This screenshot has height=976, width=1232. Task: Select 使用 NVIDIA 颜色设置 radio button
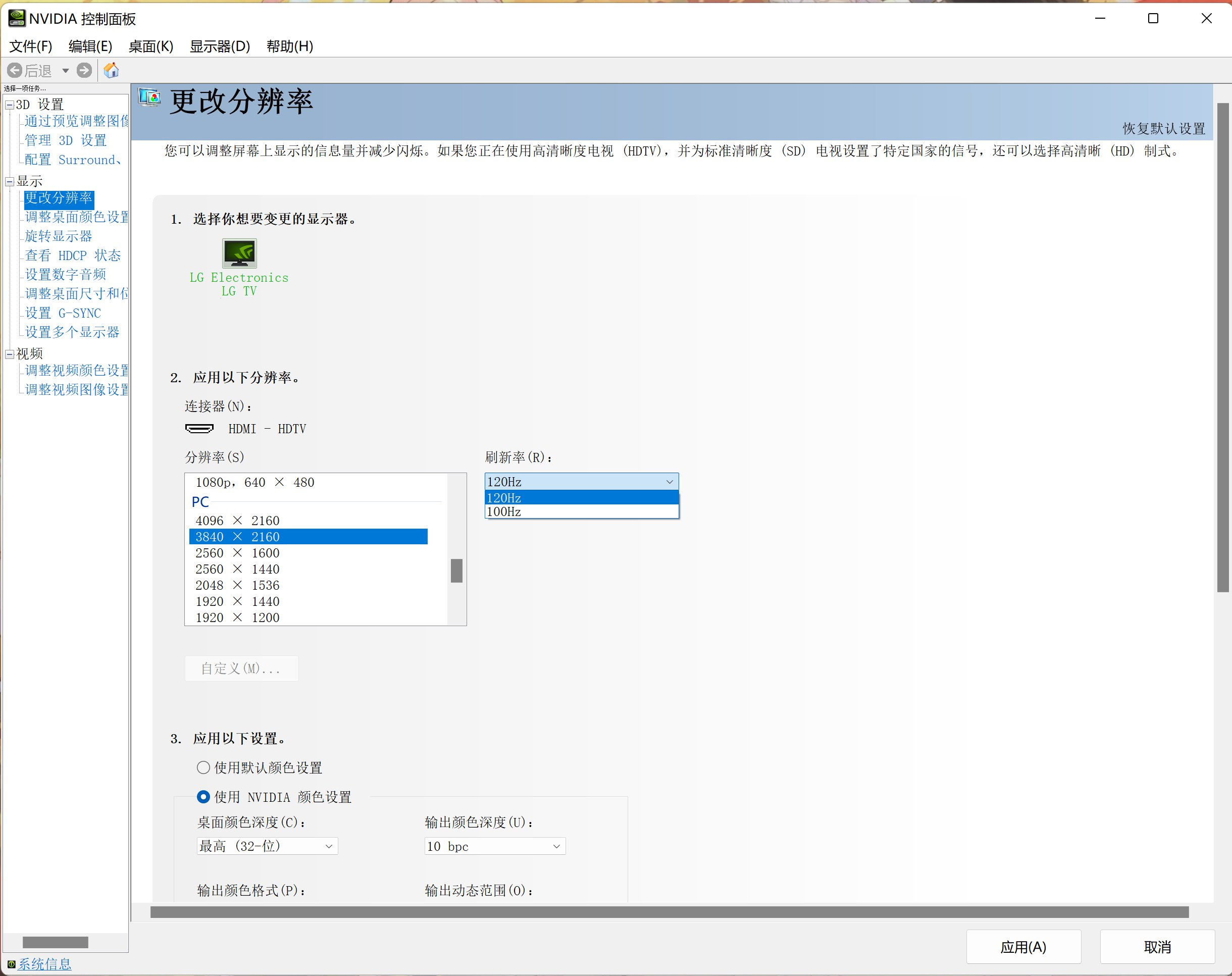[203, 797]
